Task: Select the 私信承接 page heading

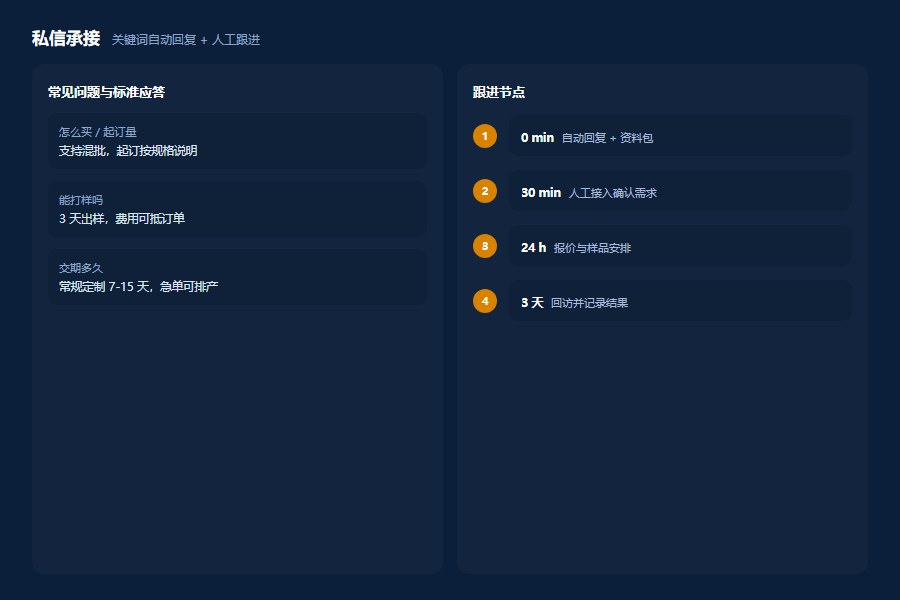Action: [66, 38]
